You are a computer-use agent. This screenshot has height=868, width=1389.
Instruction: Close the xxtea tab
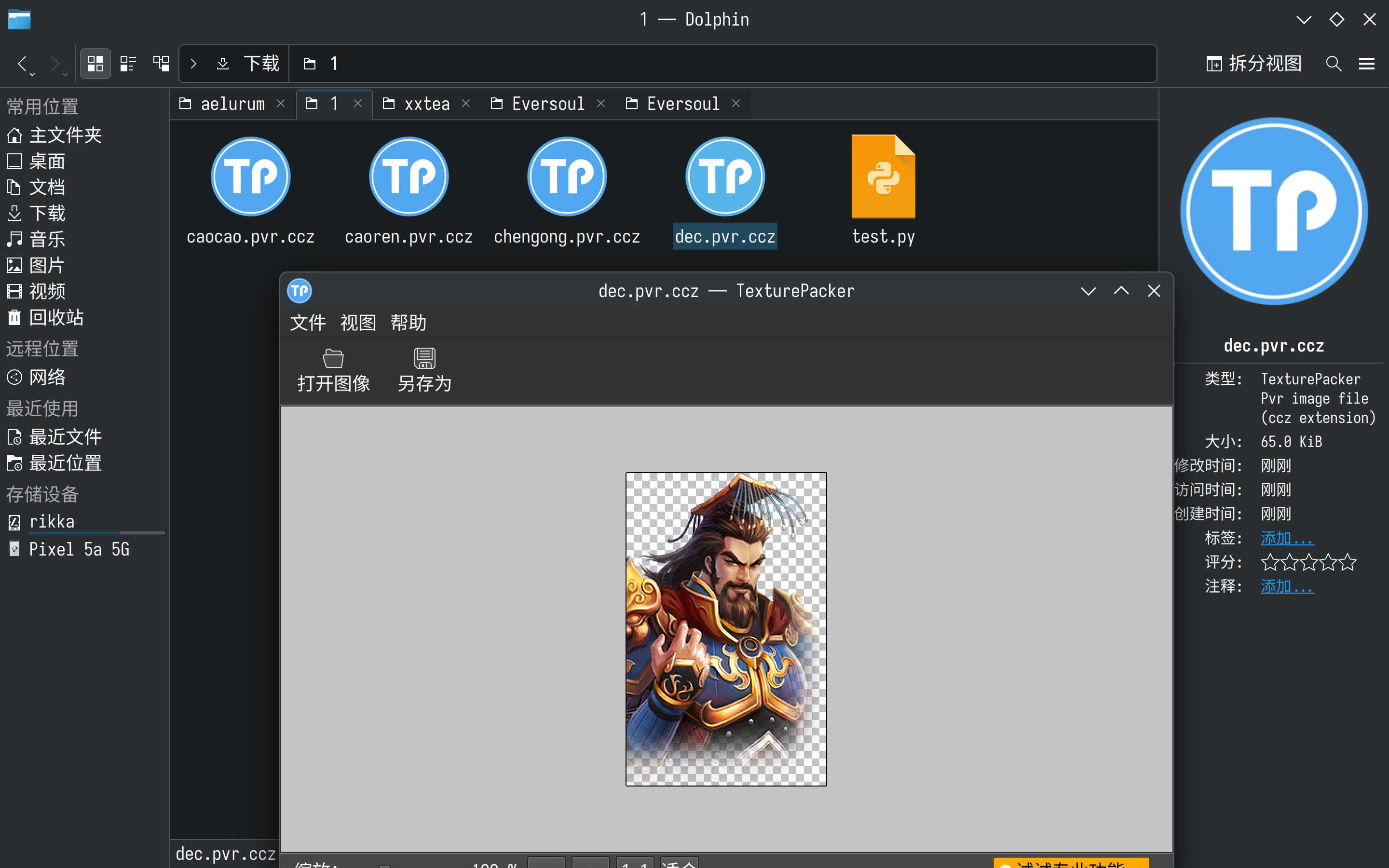[x=466, y=103]
